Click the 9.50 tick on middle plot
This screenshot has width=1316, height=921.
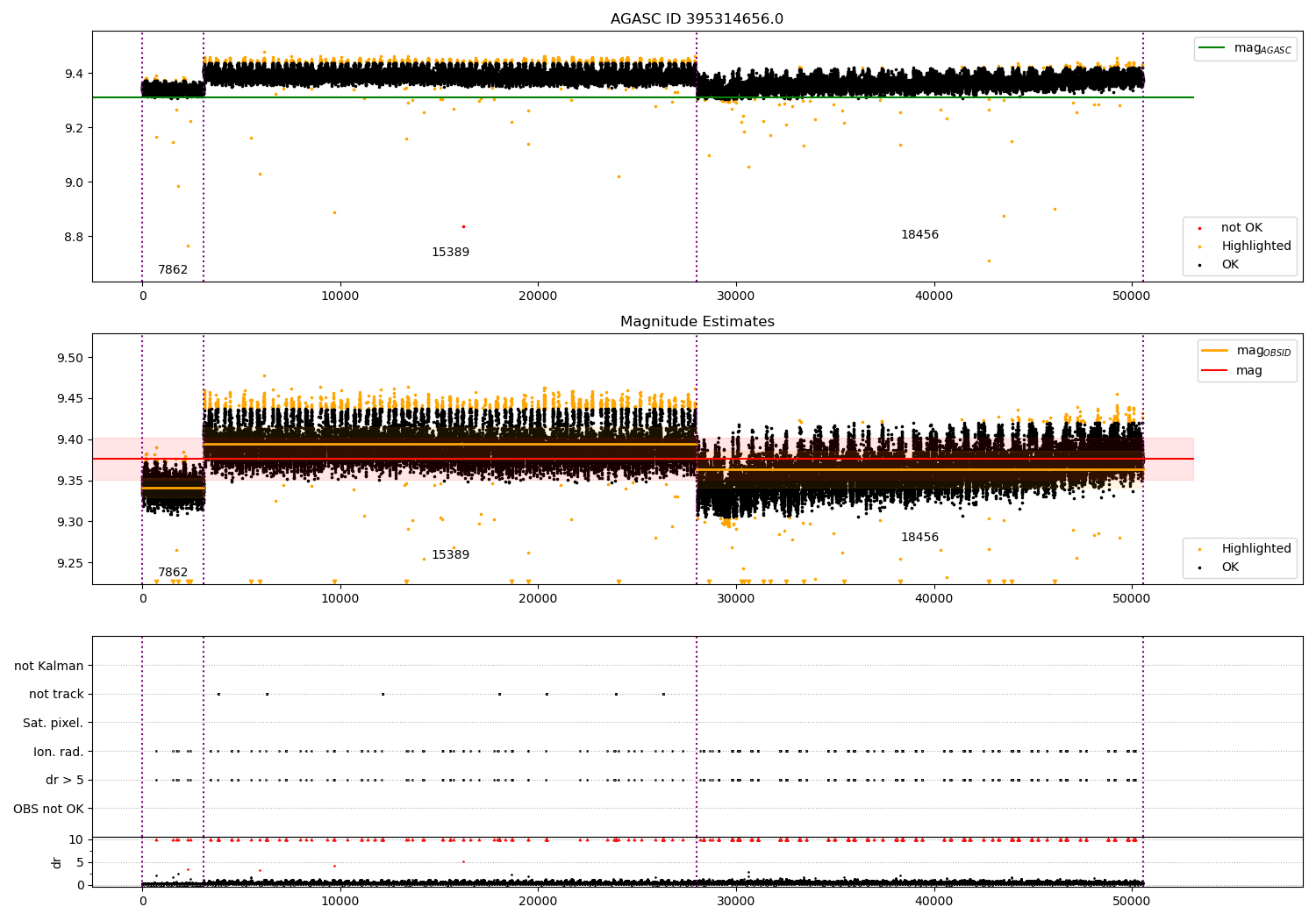[70, 358]
